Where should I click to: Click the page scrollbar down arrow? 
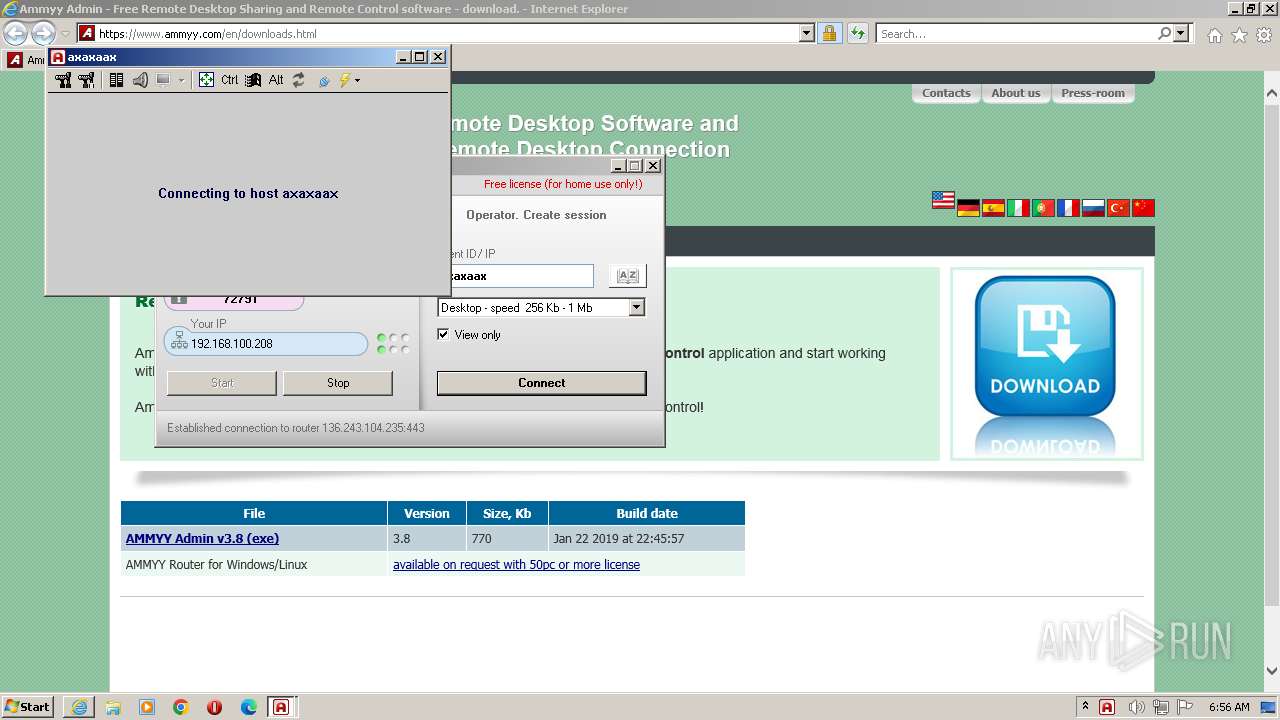[1272, 671]
